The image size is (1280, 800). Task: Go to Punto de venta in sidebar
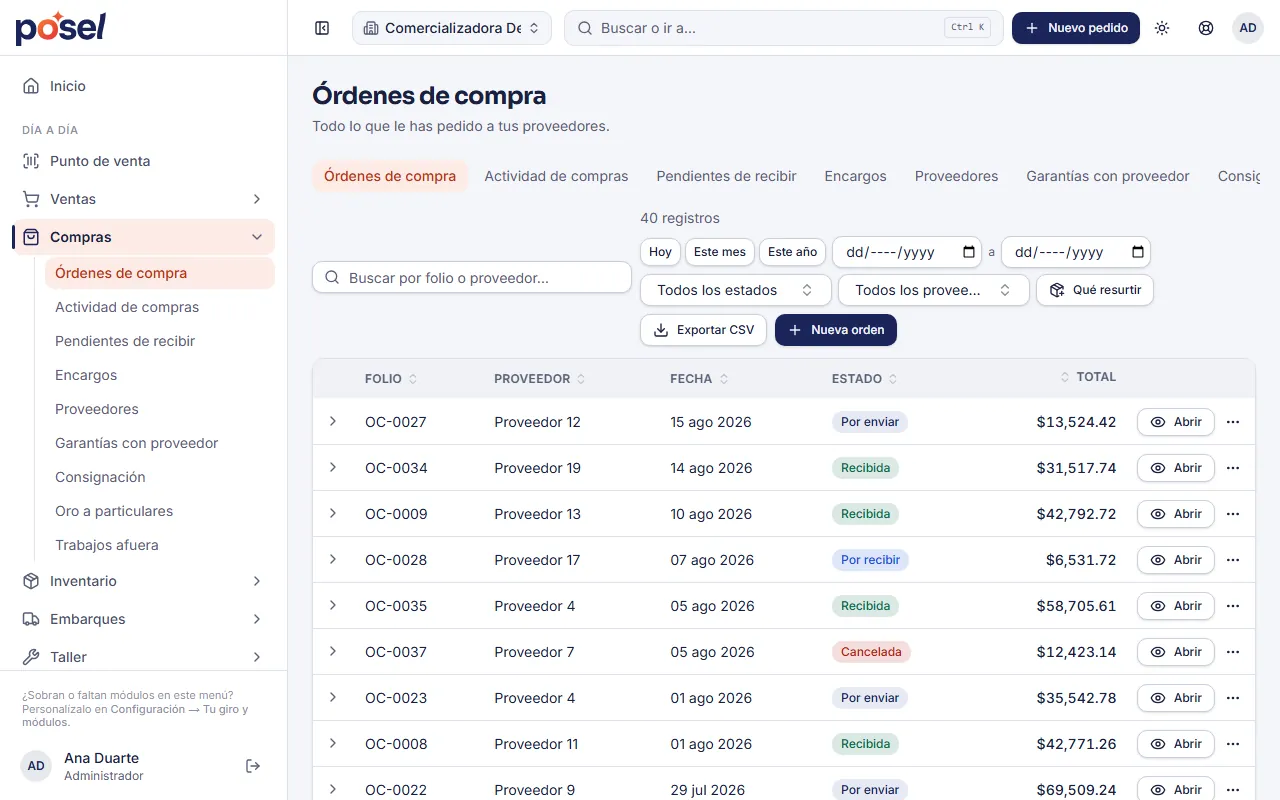click(143, 161)
